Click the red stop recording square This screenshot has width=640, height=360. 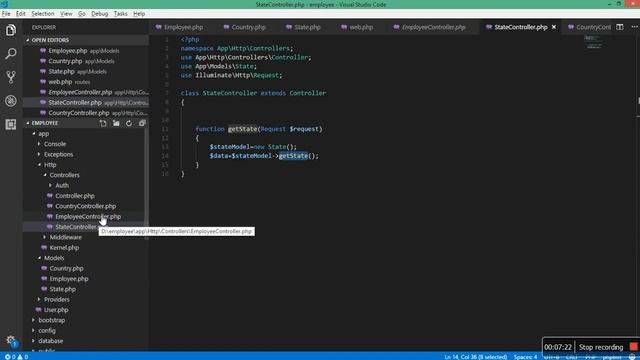pos(633,347)
